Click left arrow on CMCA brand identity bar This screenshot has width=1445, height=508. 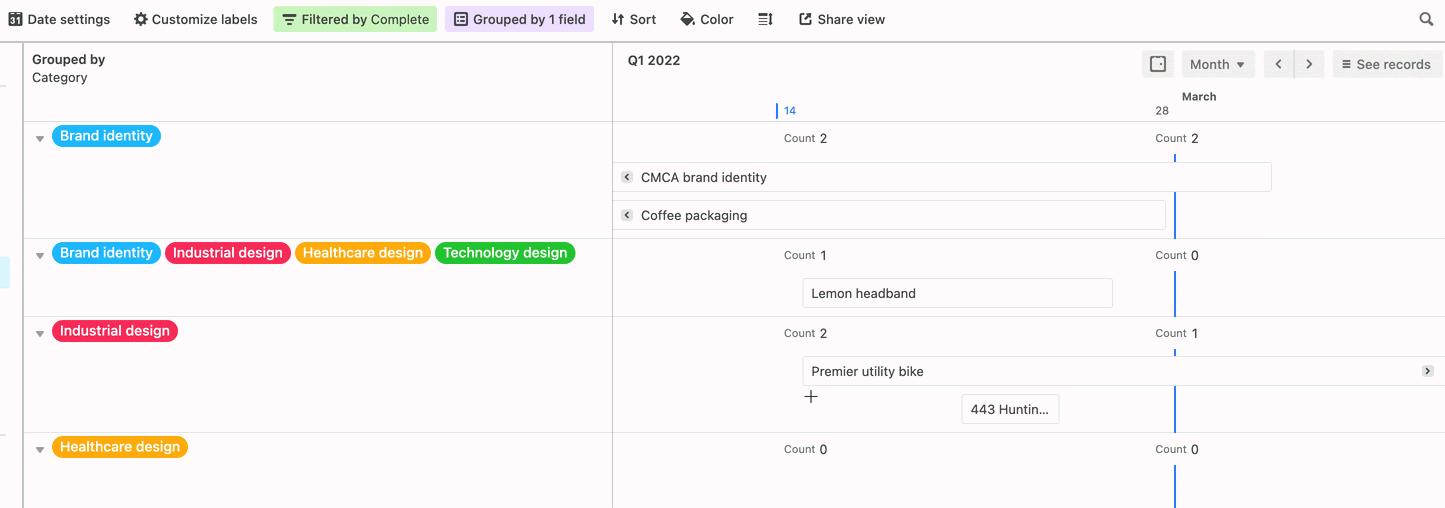point(627,177)
